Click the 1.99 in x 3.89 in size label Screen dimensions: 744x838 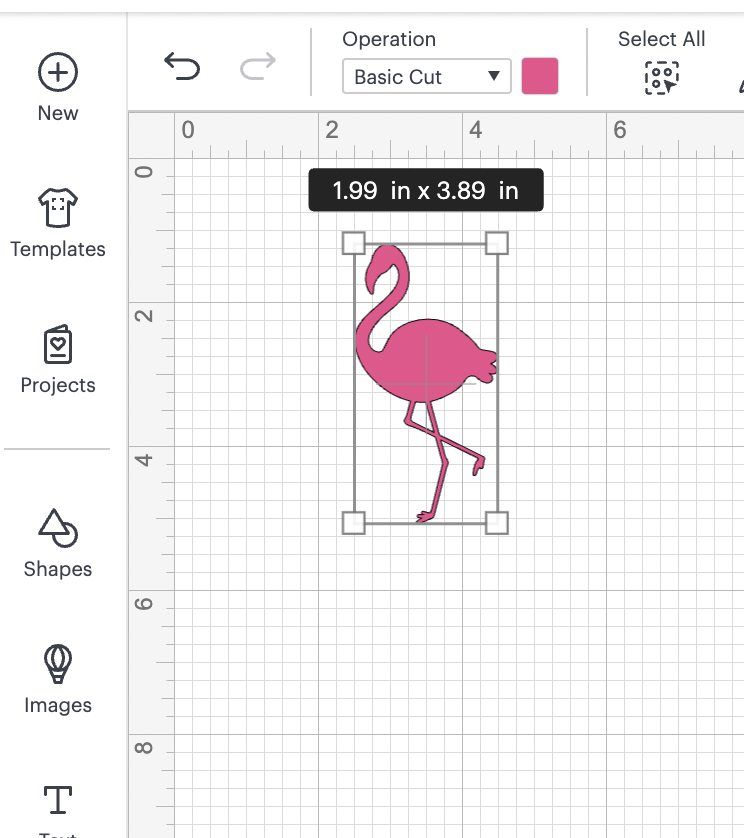(x=426, y=190)
